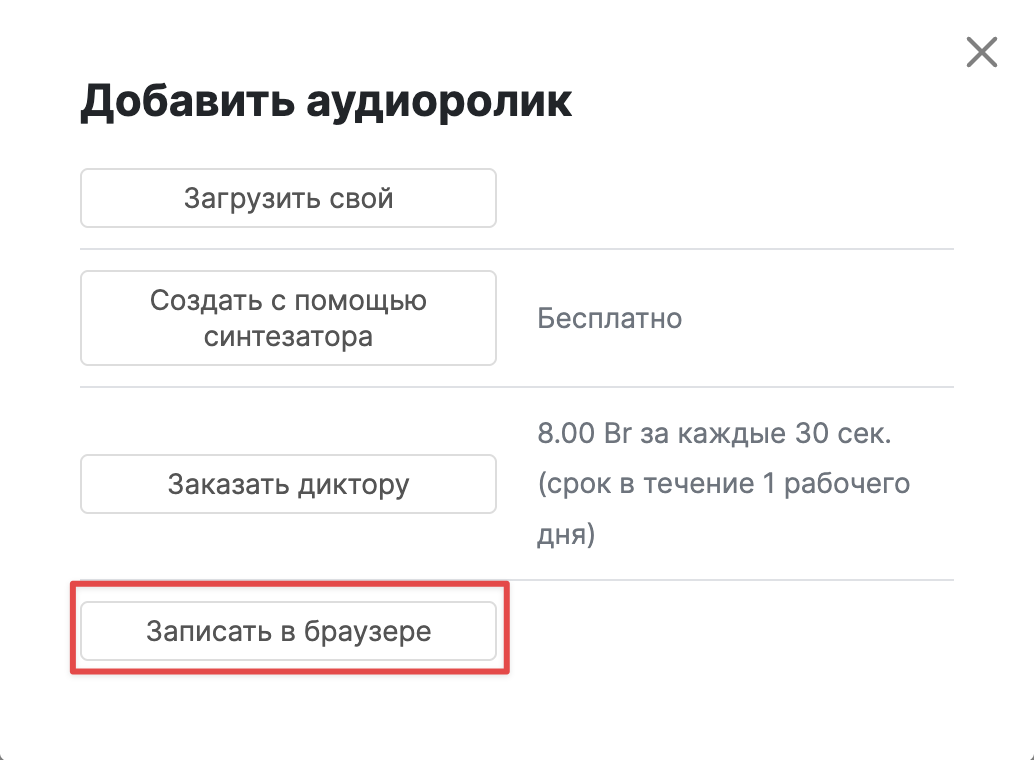Close the Добавить аудиоролик dialog
The height and width of the screenshot is (760, 1034).
point(982,52)
